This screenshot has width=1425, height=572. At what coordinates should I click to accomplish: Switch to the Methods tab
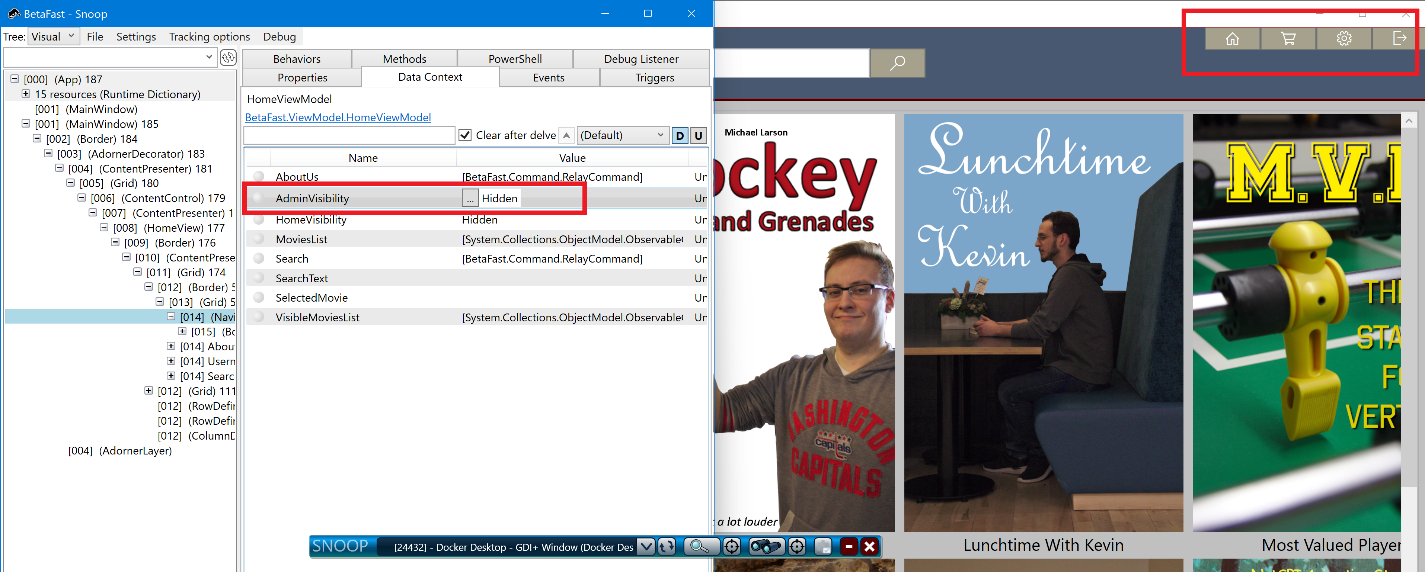point(405,59)
